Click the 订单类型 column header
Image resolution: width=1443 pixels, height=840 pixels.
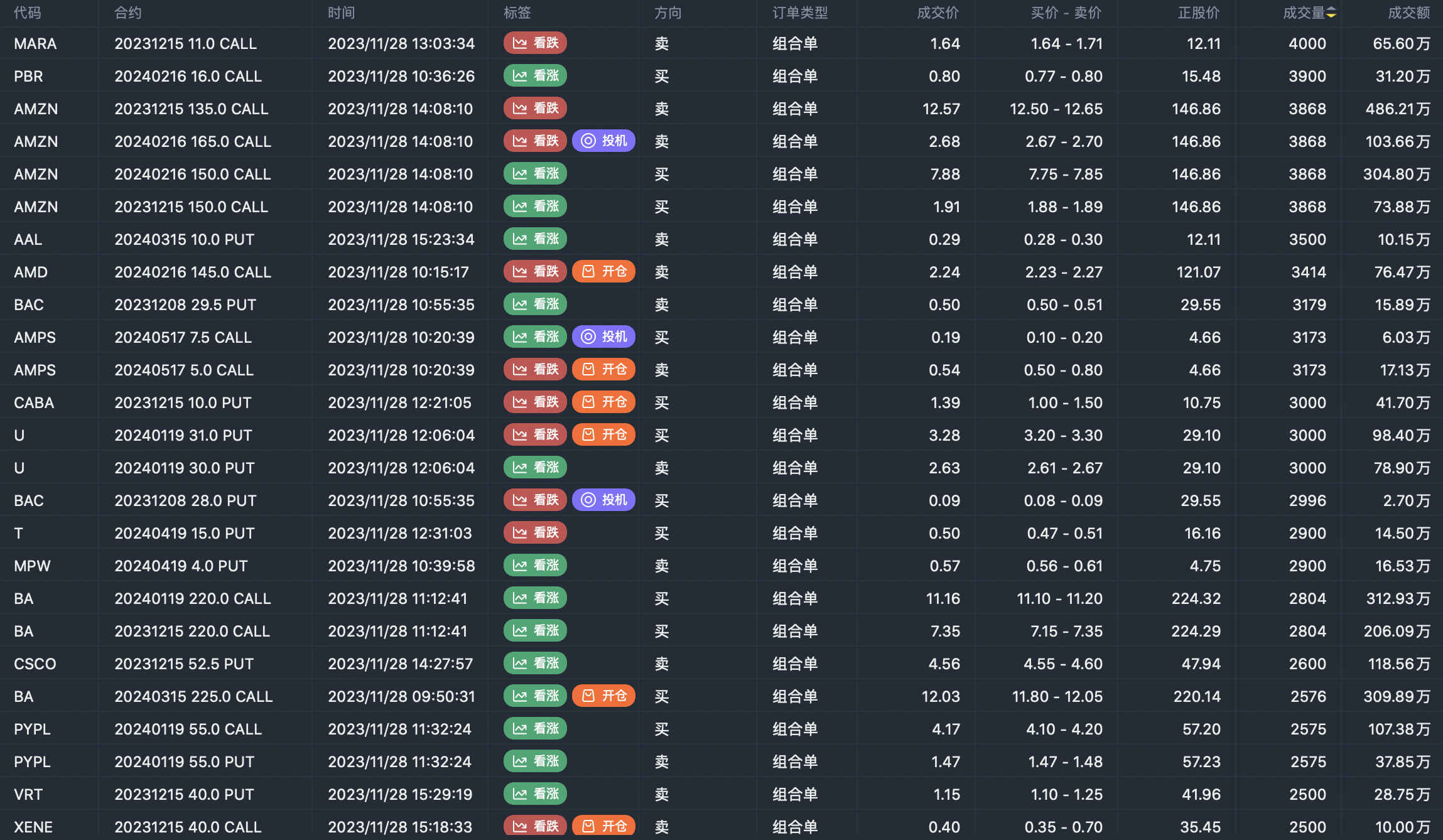tap(799, 13)
